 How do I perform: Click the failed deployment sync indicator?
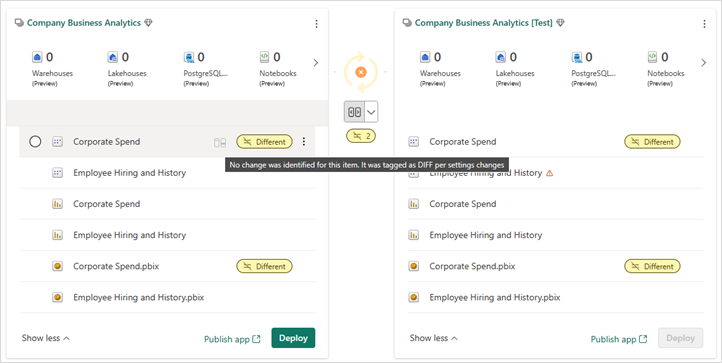point(361,72)
